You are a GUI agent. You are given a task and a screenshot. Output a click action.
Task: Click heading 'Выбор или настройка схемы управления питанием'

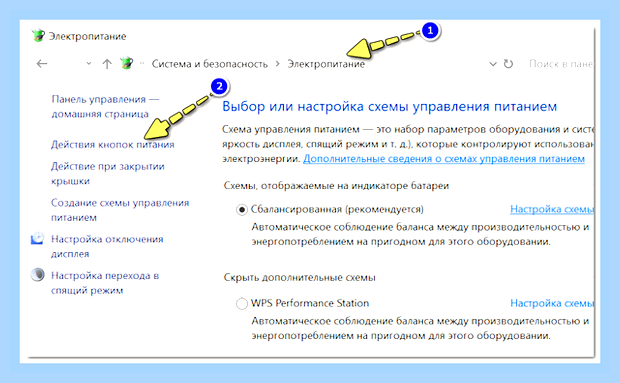coord(389,107)
